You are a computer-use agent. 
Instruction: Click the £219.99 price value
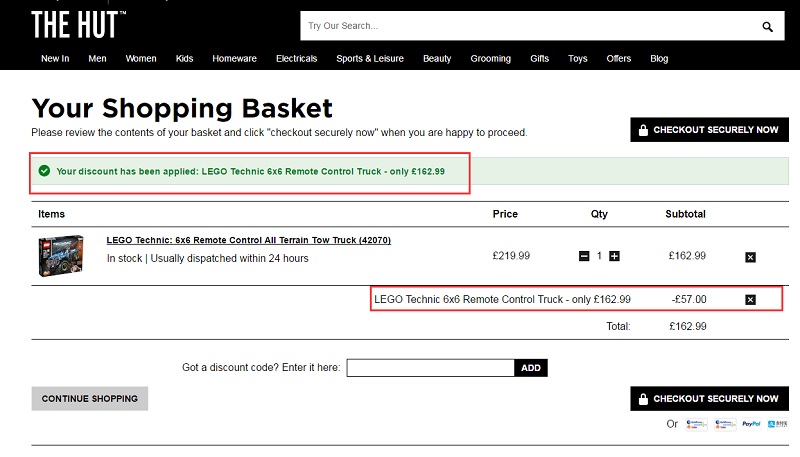click(511, 256)
